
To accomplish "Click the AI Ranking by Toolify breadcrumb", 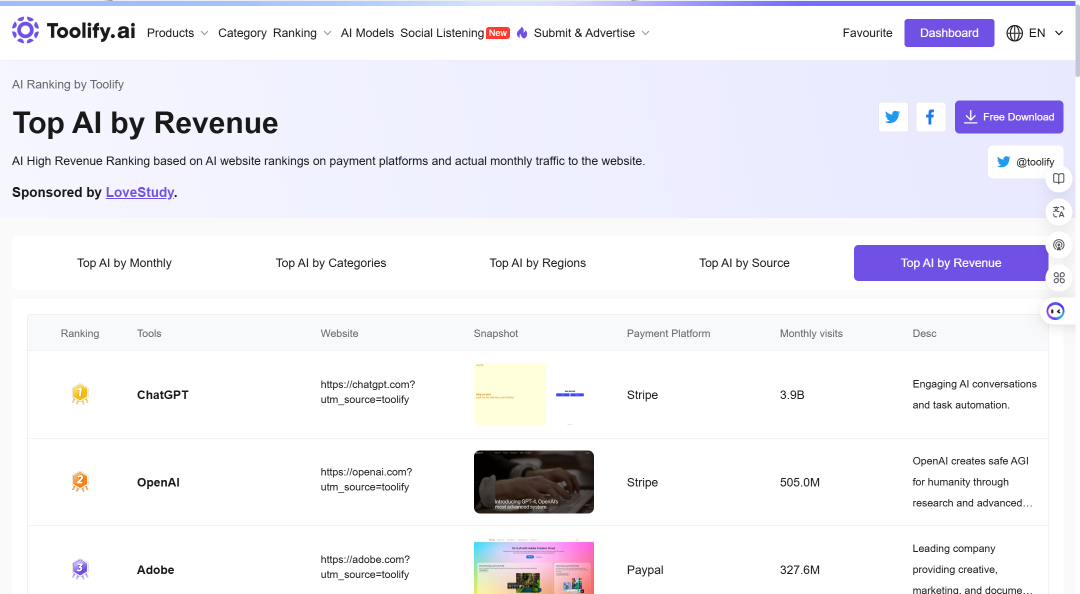I will coord(68,85).
